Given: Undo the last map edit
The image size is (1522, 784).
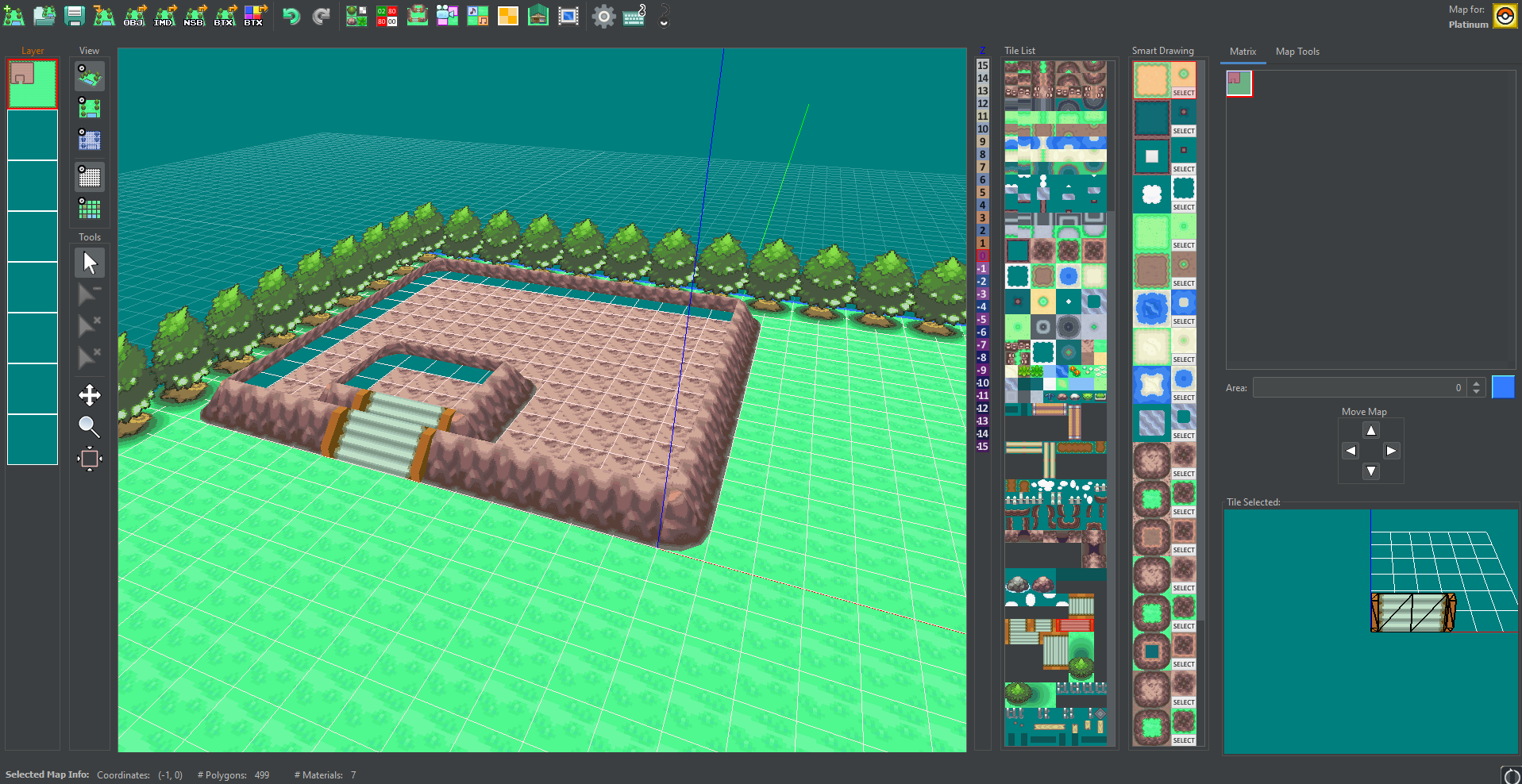Looking at the screenshot, I should [291, 16].
